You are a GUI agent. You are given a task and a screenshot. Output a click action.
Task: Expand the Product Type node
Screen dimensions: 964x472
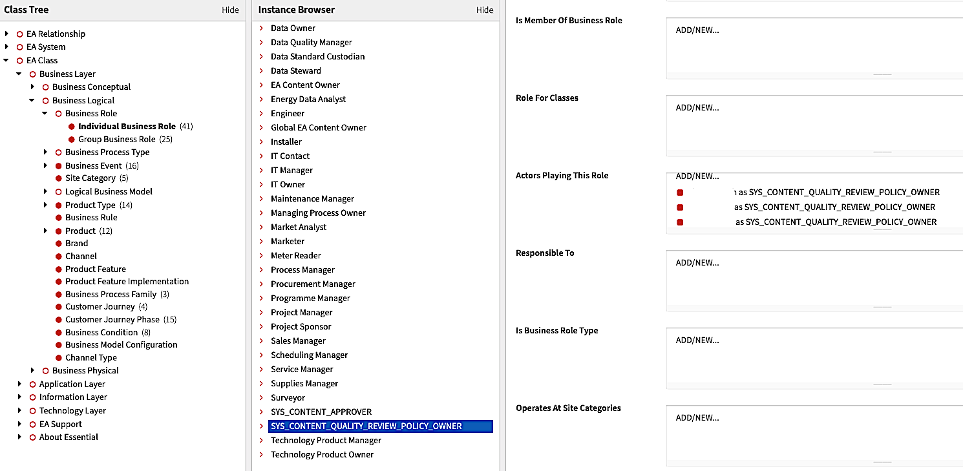coord(45,205)
